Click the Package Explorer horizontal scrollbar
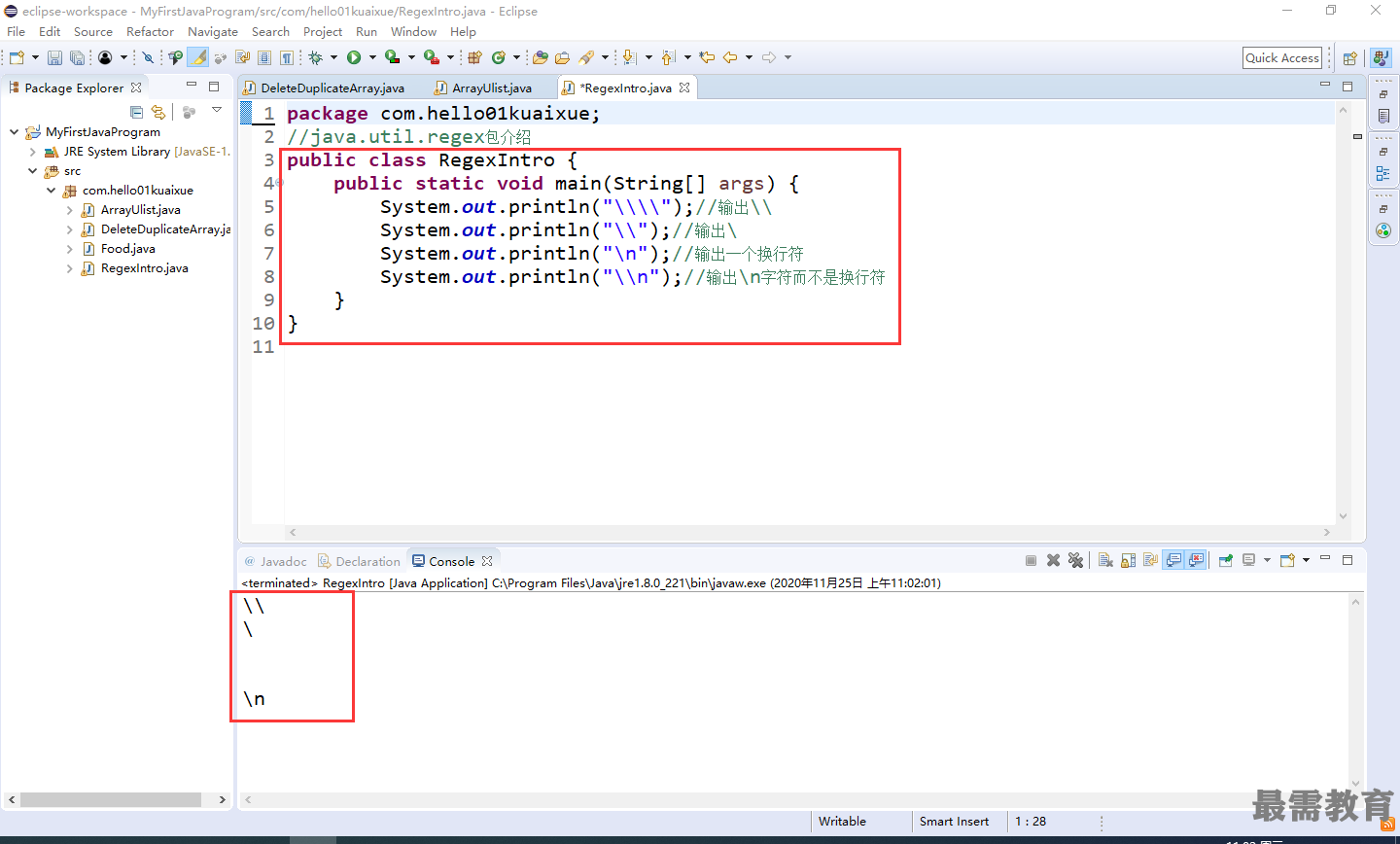1400x844 pixels. (110, 799)
